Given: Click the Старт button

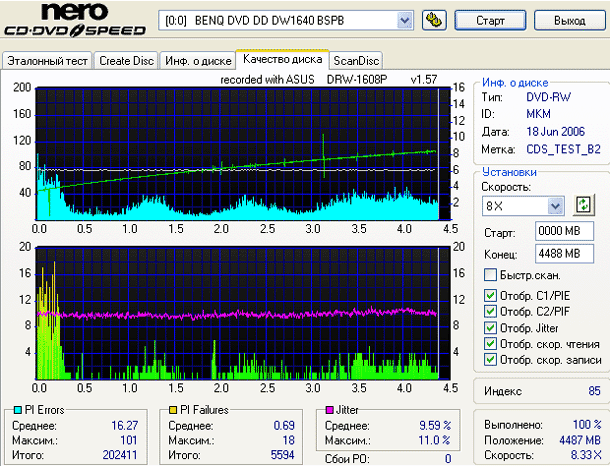Looking at the screenshot, I should pos(490,20).
